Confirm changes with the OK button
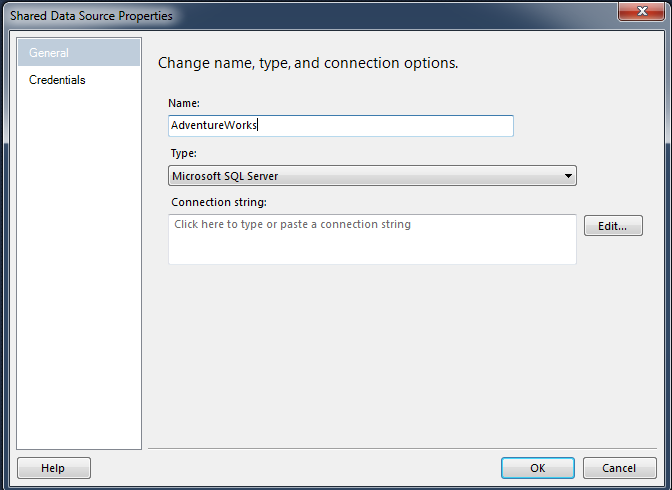 [x=538, y=468]
